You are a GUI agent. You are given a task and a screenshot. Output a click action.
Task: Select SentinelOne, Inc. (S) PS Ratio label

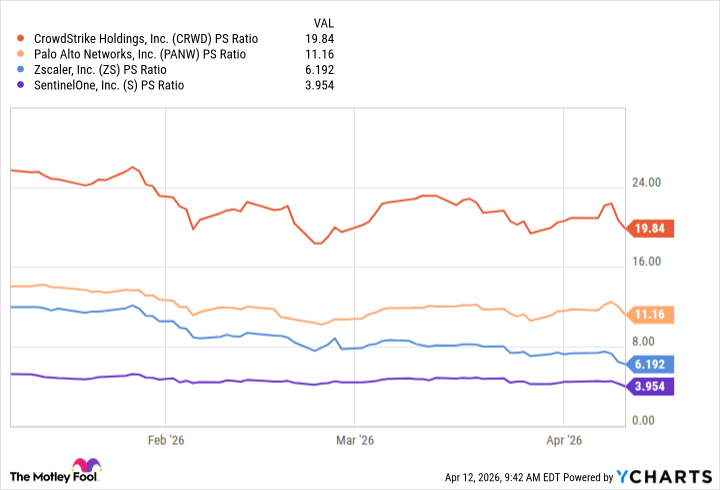pos(110,86)
